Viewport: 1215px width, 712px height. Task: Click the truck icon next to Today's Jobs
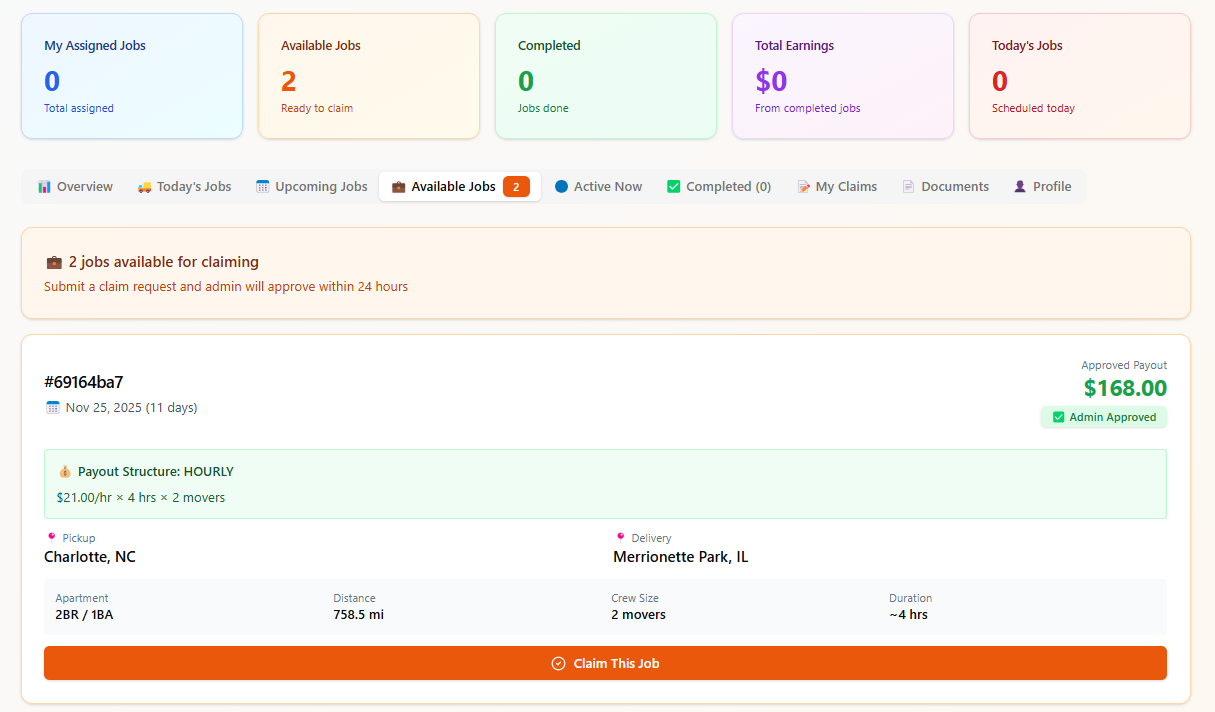click(145, 187)
